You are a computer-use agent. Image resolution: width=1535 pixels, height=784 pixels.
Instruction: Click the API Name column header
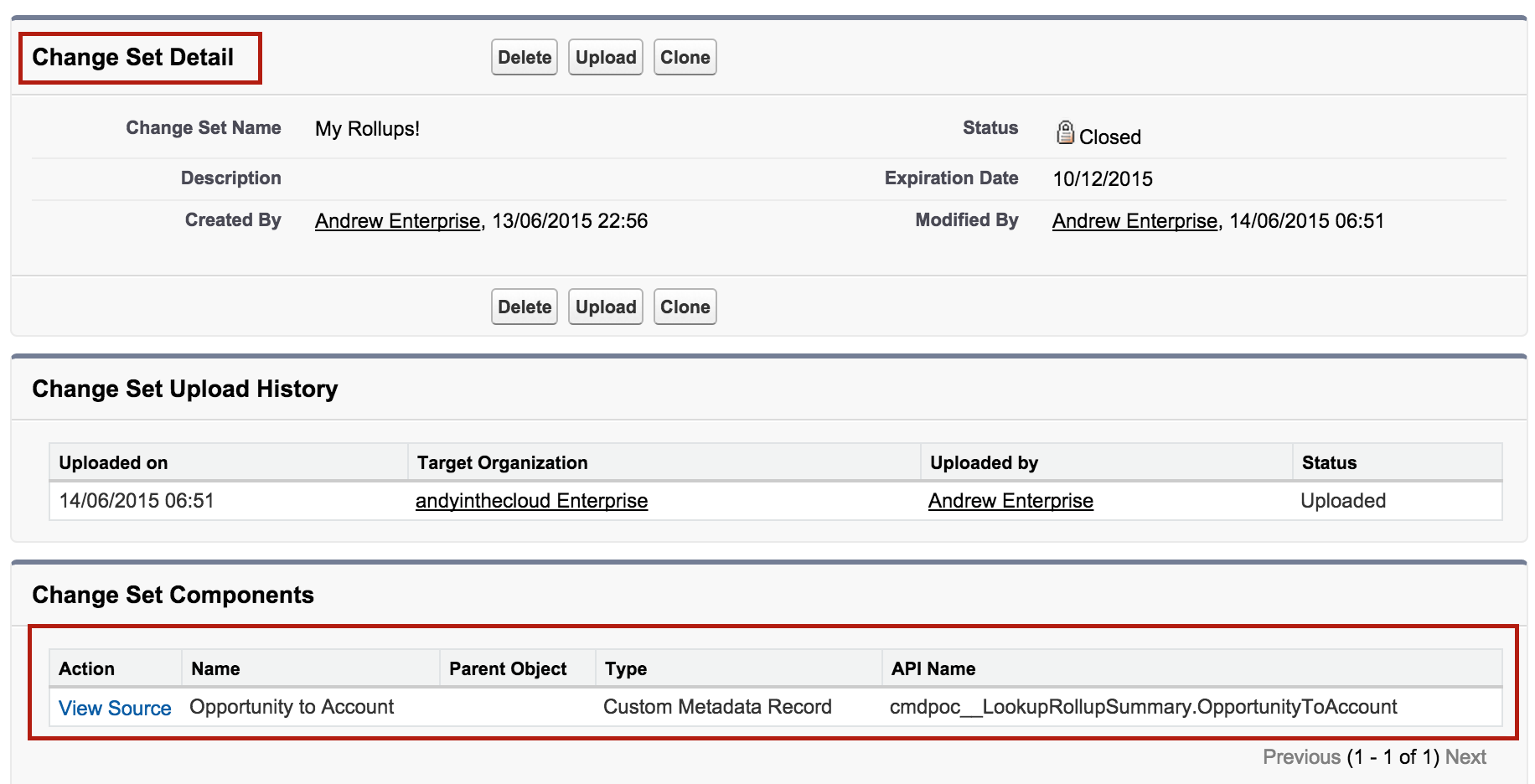pos(933,669)
